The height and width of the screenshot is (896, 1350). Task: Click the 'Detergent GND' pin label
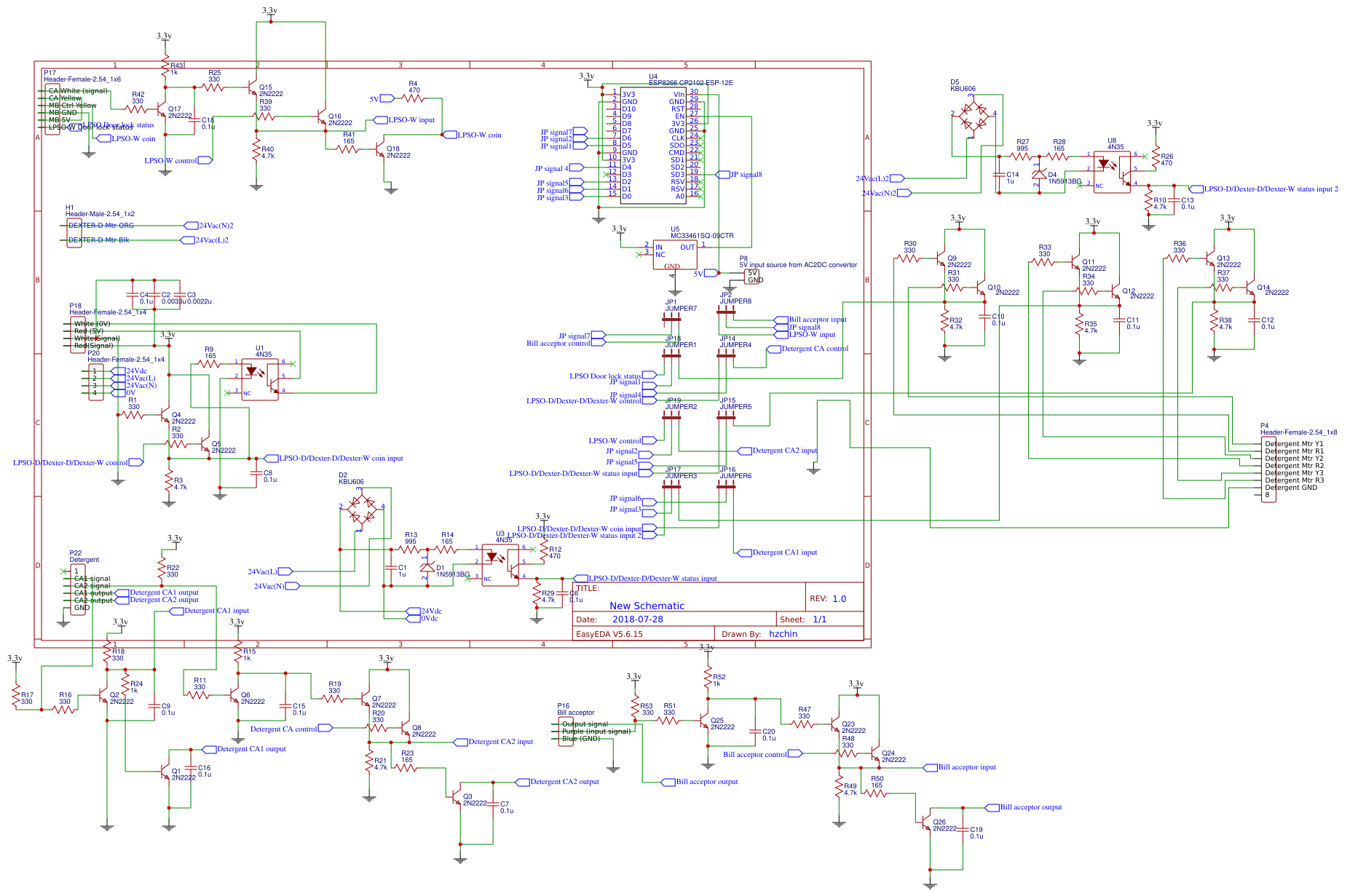click(x=1291, y=488)
